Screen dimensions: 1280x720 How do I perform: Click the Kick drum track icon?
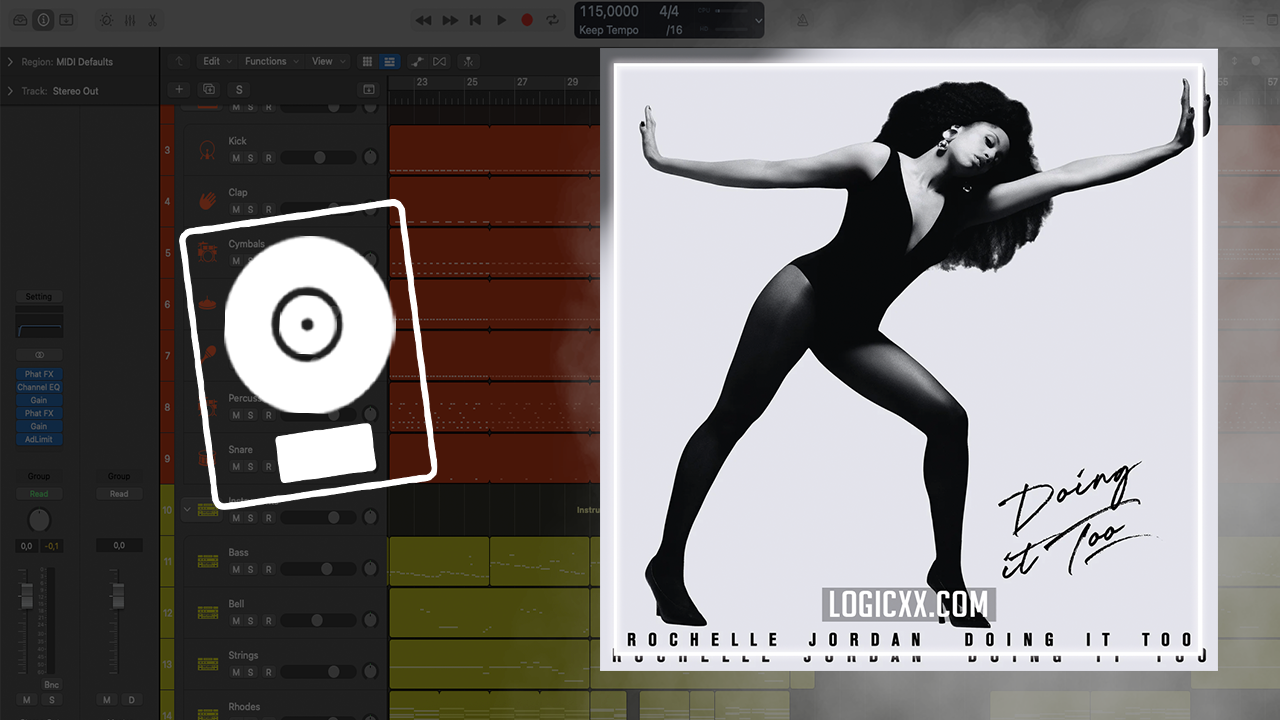tap(208, 150)
